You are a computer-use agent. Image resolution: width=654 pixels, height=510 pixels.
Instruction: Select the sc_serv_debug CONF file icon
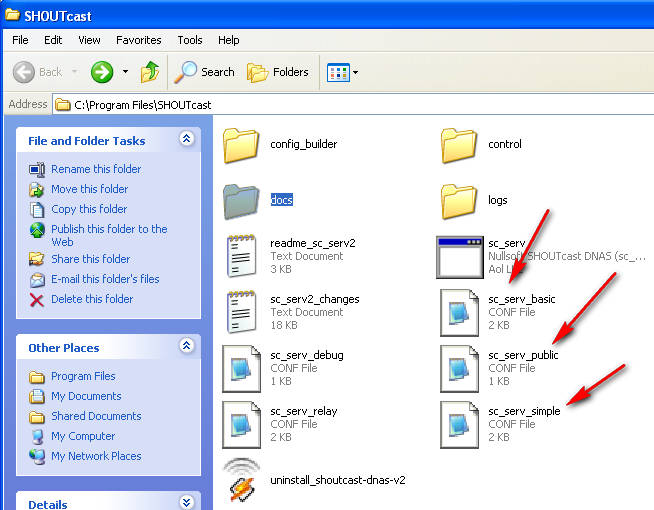click(x=241, y=369)
